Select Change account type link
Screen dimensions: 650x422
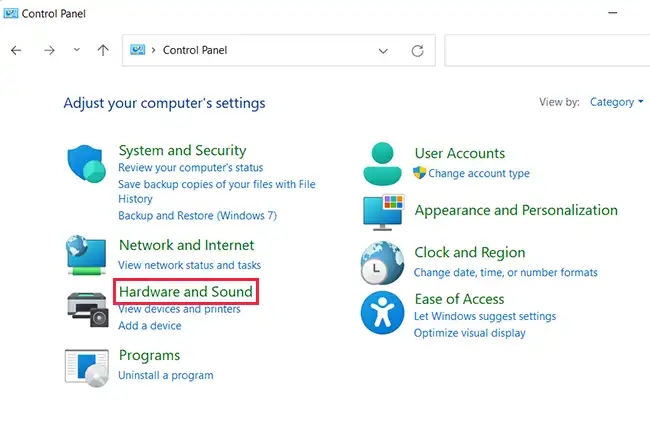479,173
